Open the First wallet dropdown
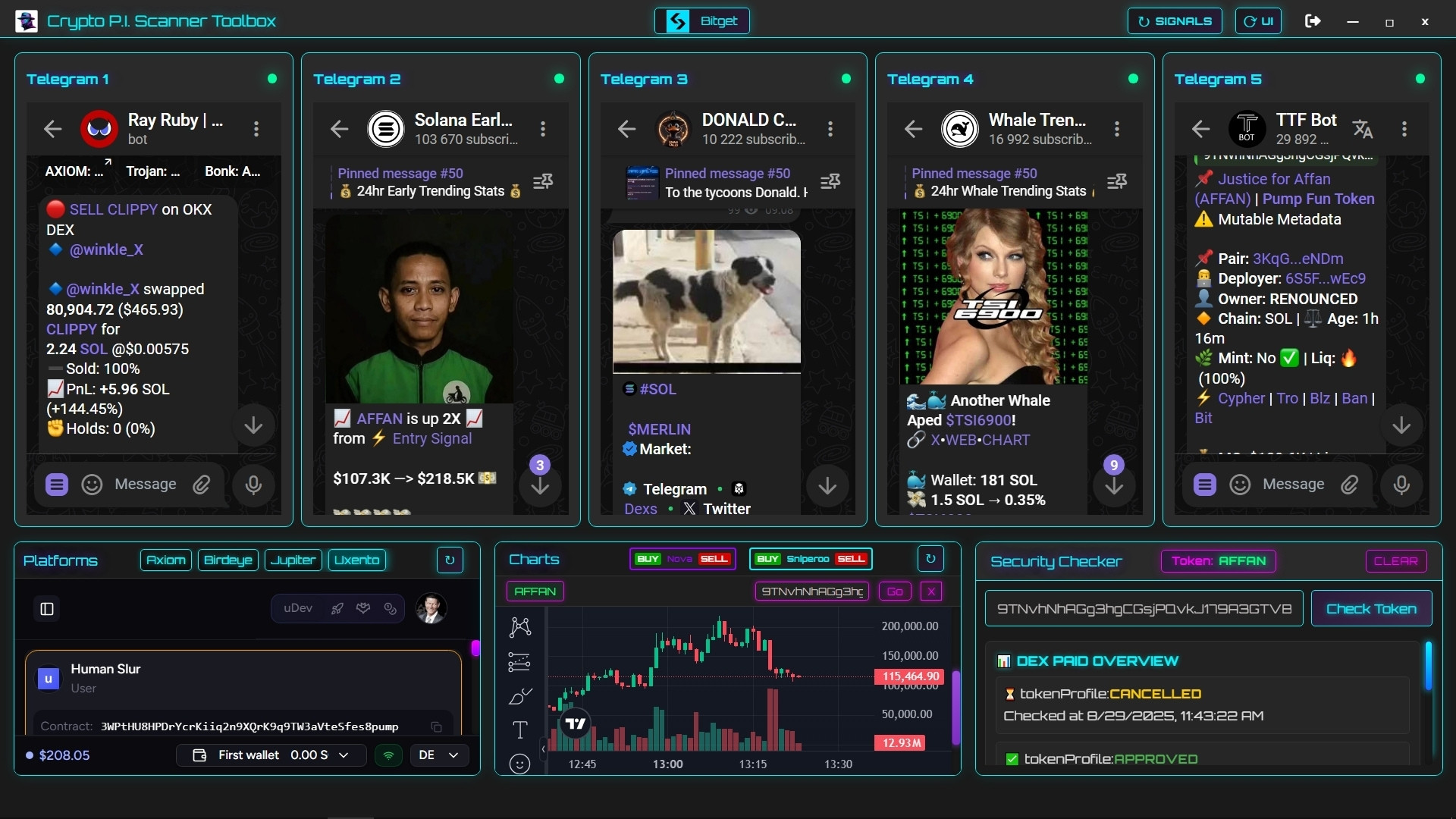 [271, 755]
